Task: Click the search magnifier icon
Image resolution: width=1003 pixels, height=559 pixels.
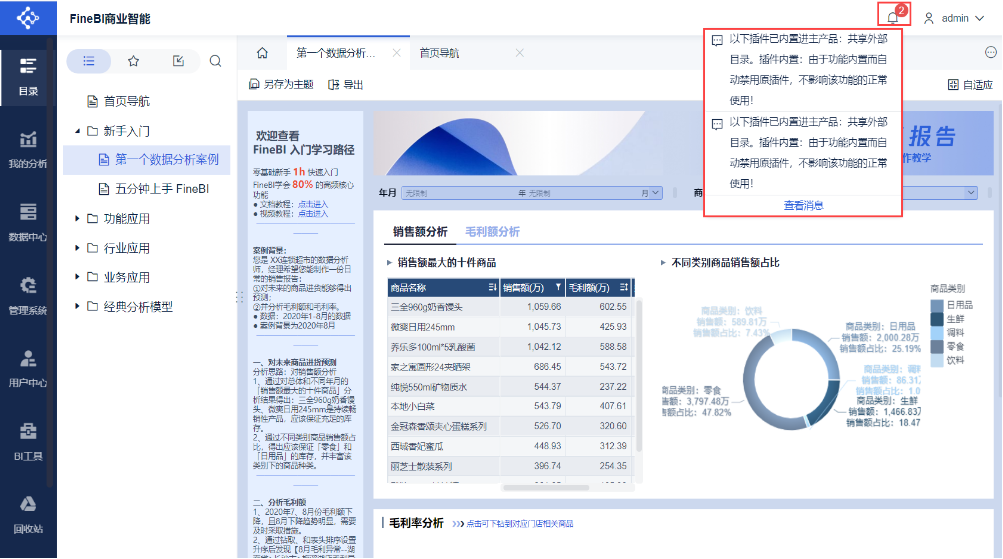Action: pos(216,61)
